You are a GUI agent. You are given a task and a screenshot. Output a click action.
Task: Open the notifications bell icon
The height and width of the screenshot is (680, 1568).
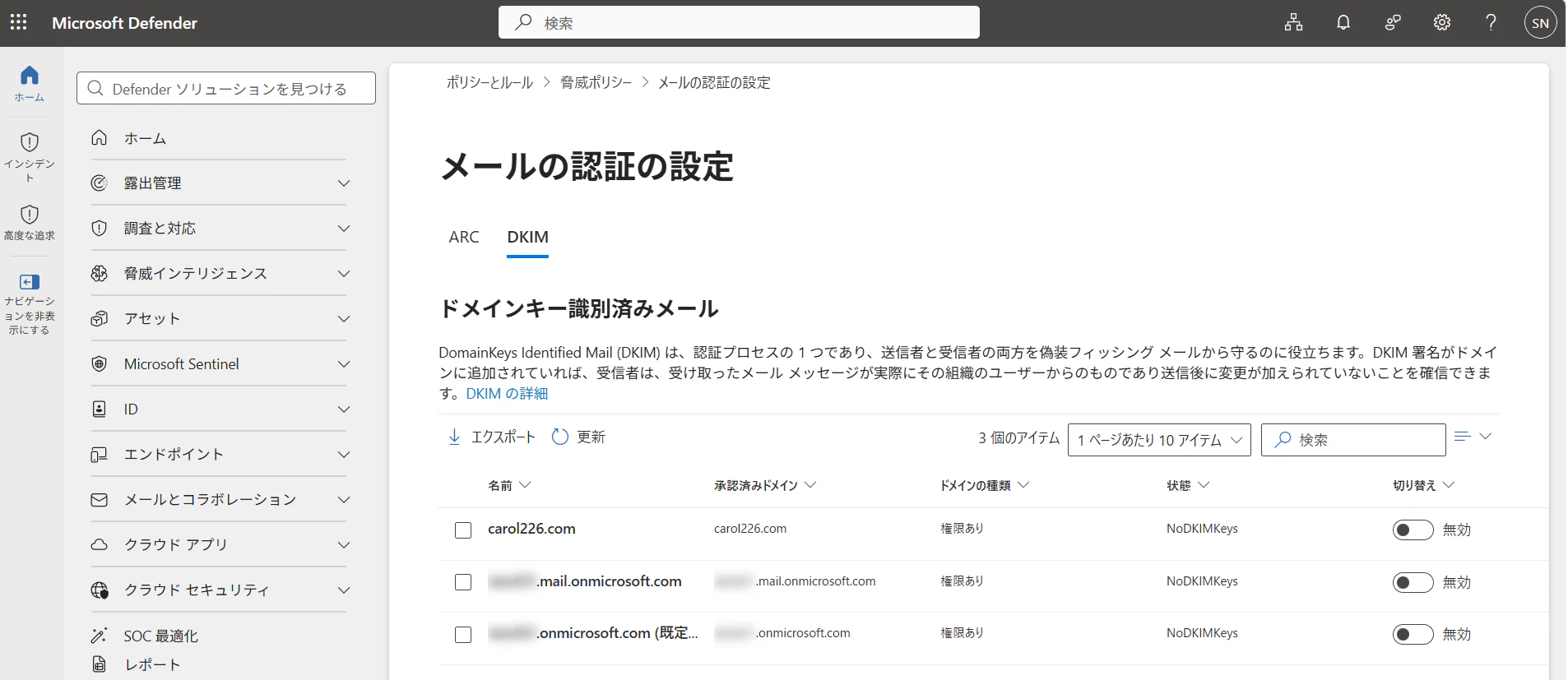[x=1343, y=22]
